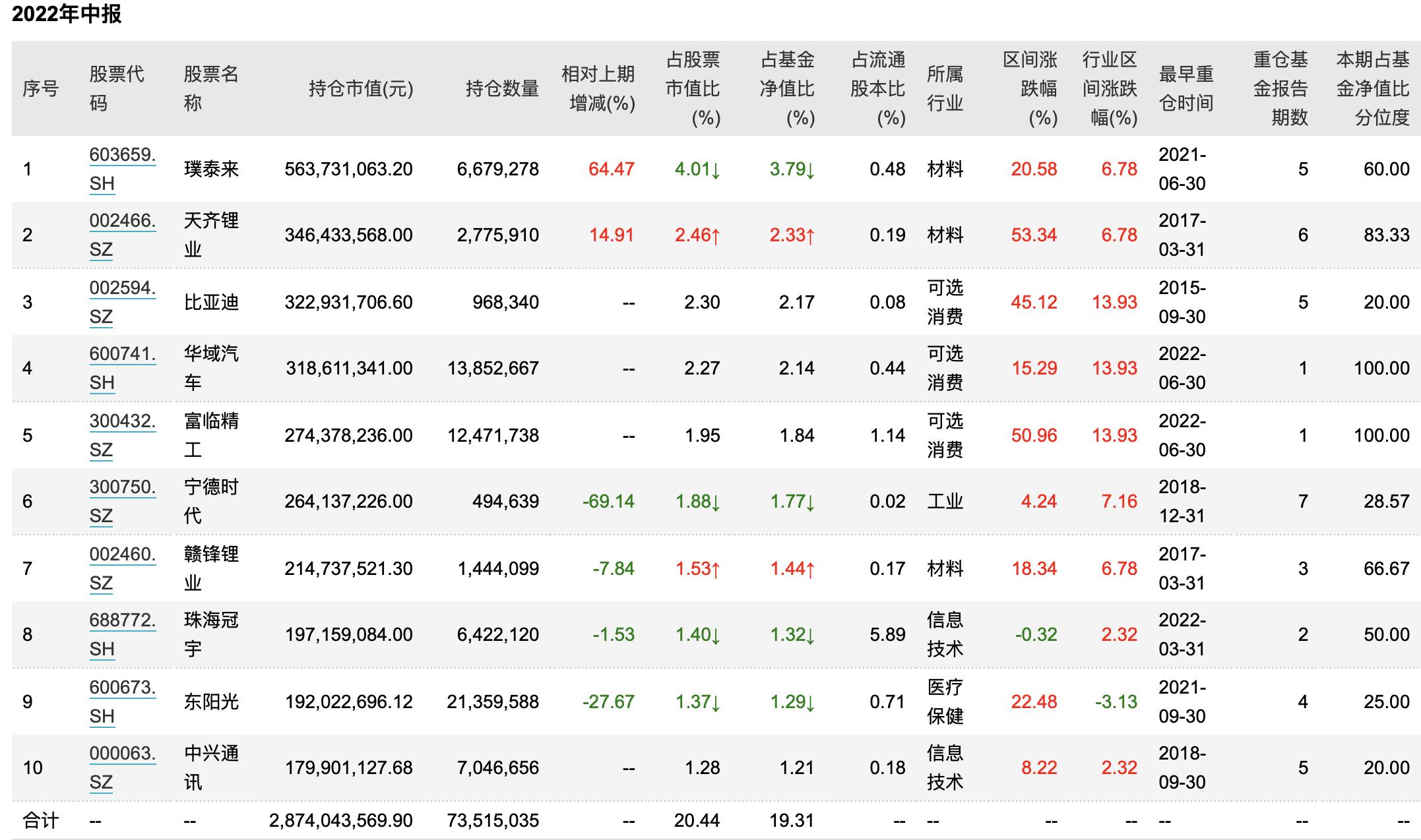Open stock code link 300432.SZ
This screenshot has width=1421, height=840.
coord(123,435)
